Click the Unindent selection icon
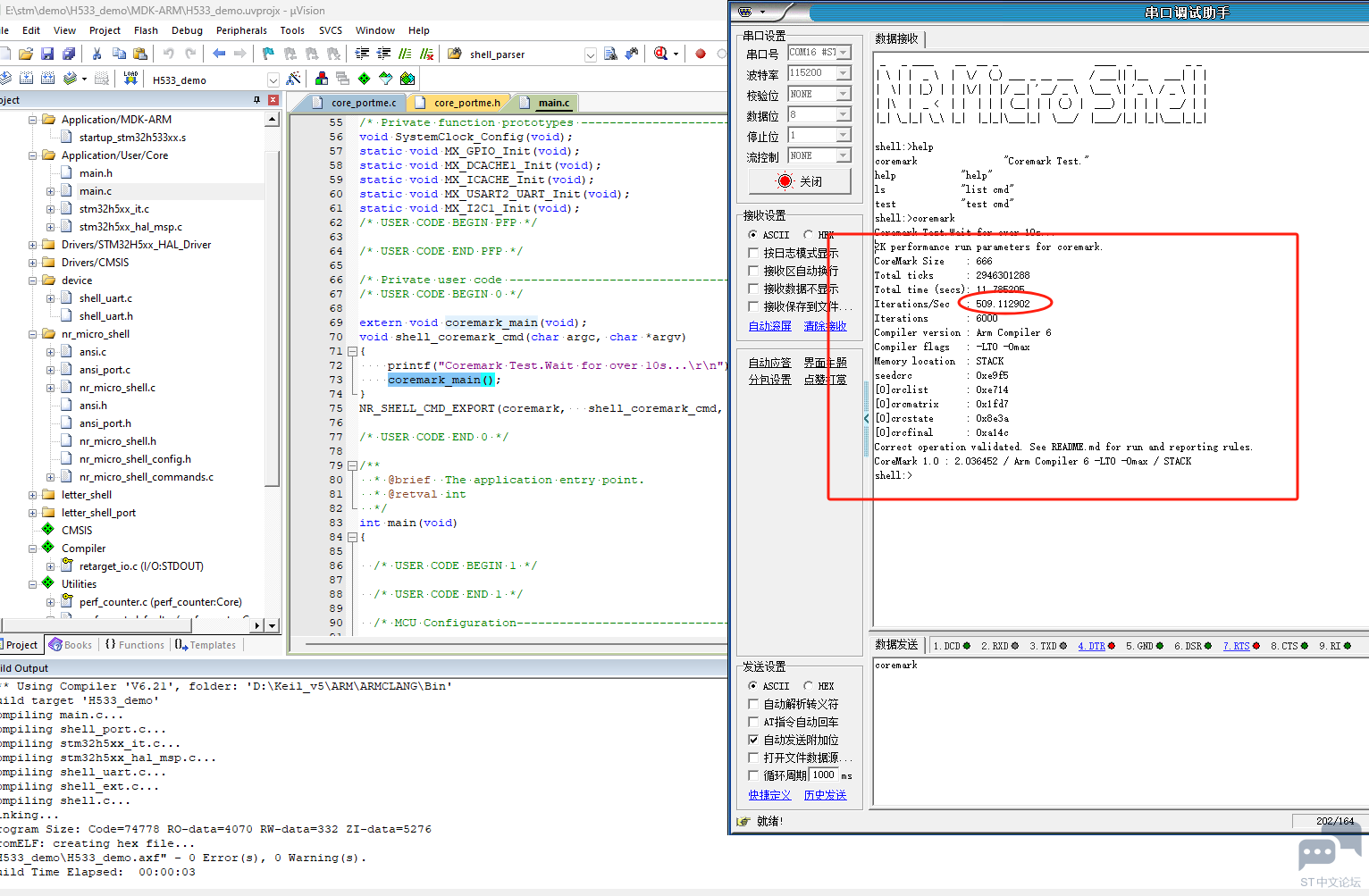The width and height of the screenshot is (1369, 896). pyautogui.click(x=384, y=54)
